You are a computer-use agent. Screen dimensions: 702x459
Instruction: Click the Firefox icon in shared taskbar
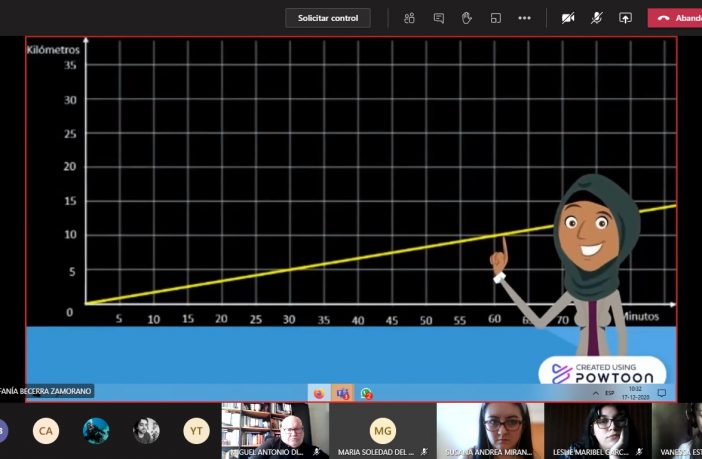tap(319, 393)
